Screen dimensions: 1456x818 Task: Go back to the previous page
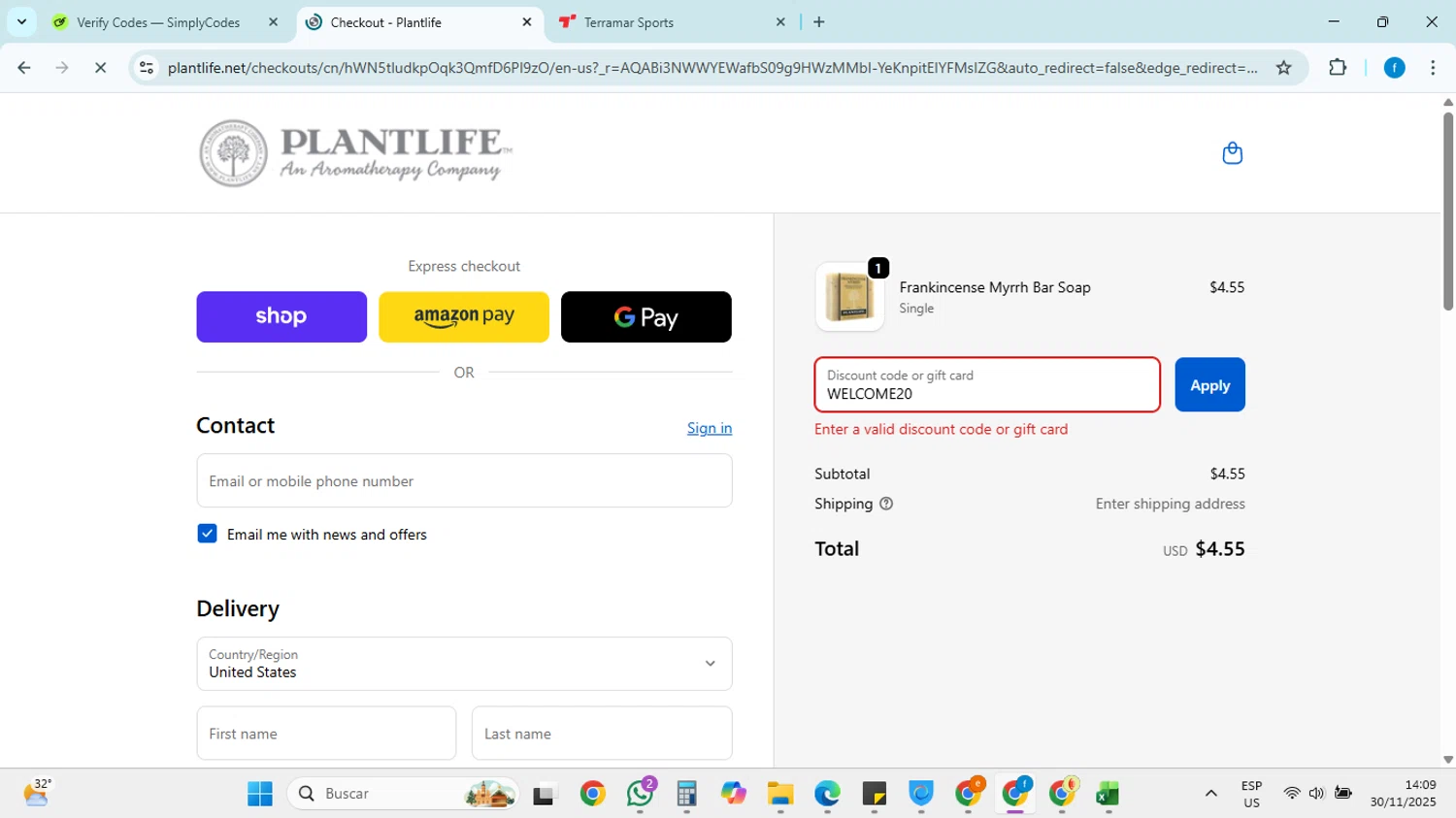pyautogui.click(x=24, y=68)
